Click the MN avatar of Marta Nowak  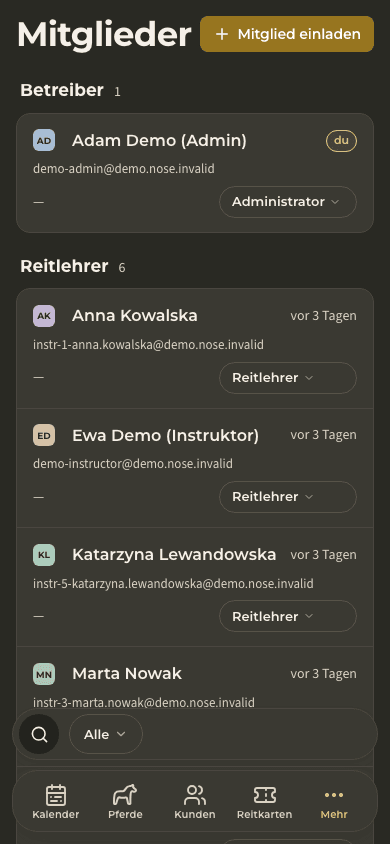(44, 674)
